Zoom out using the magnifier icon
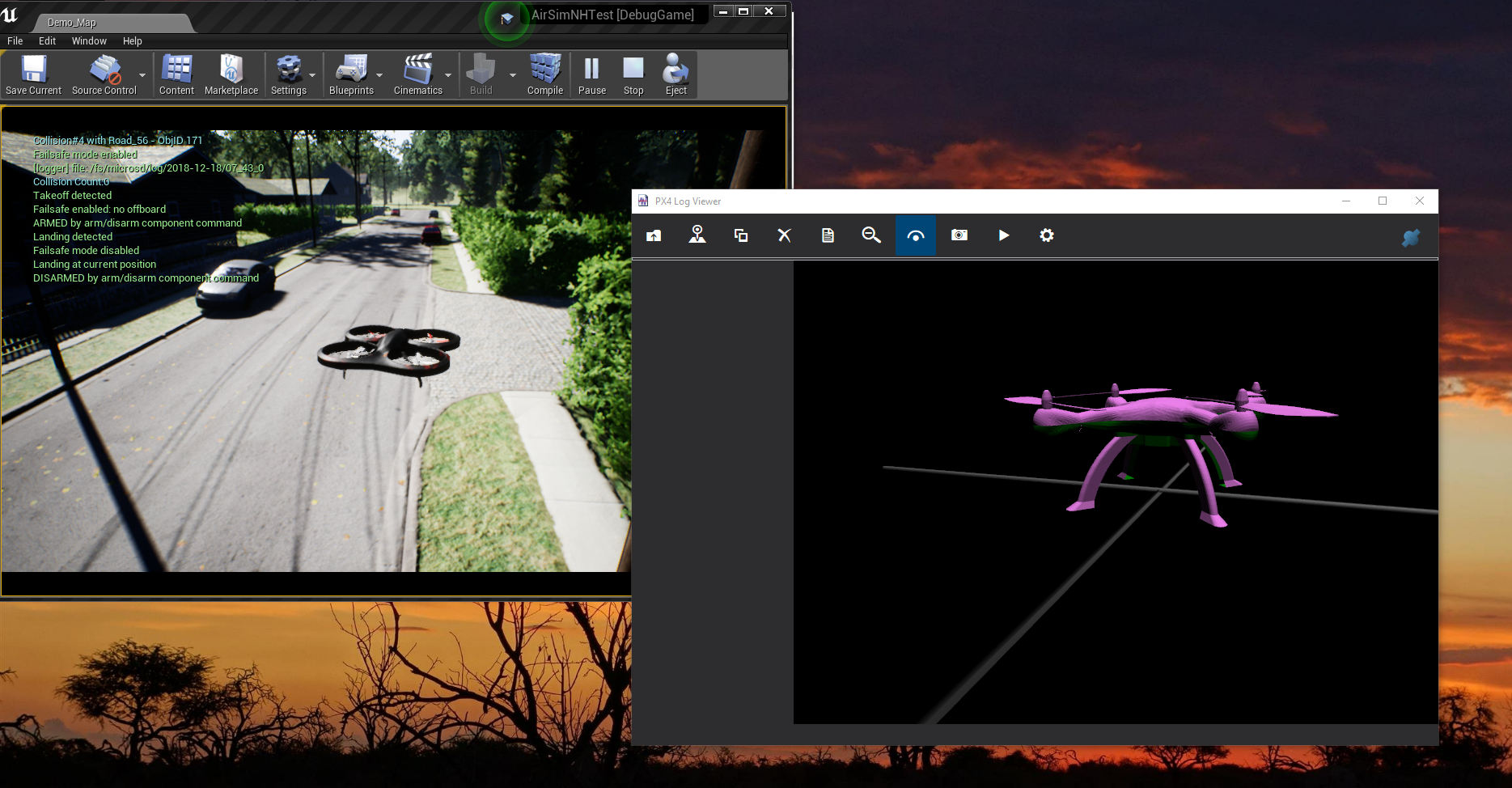The height and width of the screenshot is (788, 1512). point(871,235)
